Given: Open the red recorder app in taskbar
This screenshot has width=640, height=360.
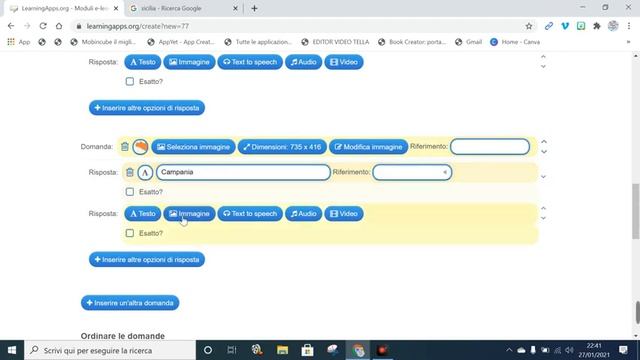Looking at the screenshot, I should click(x=382, y=350).
